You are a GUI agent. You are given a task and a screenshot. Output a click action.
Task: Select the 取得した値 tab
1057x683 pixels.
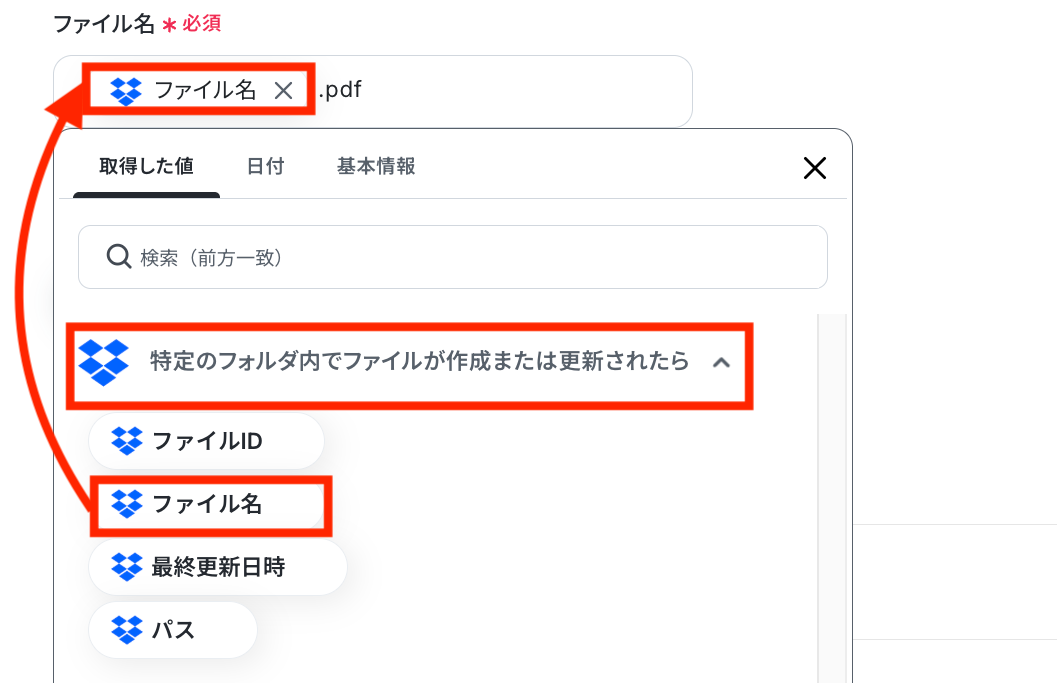(x=146, y=166)
